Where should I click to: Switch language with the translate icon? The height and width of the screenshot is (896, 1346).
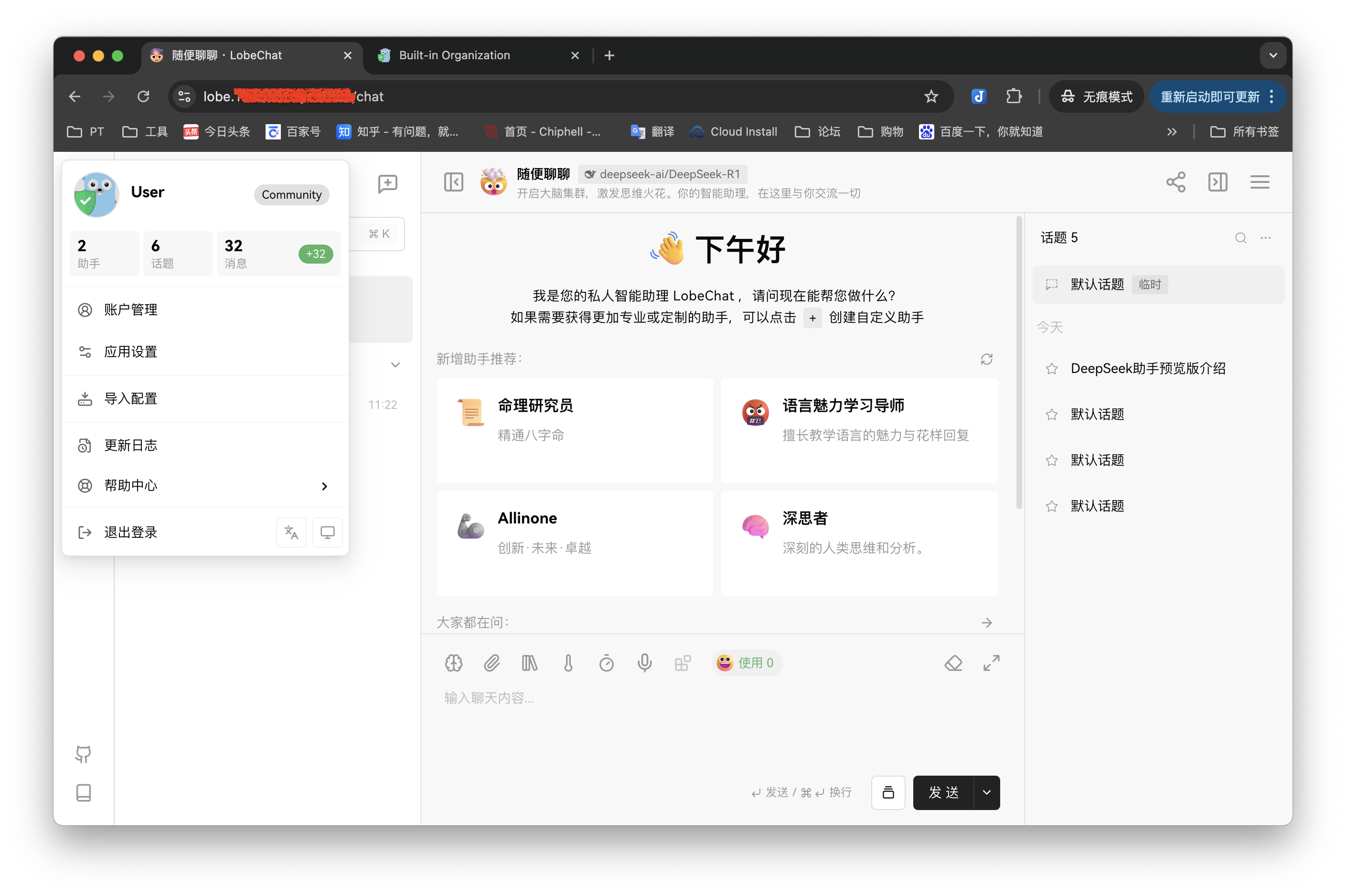click(x=291, y=533)
